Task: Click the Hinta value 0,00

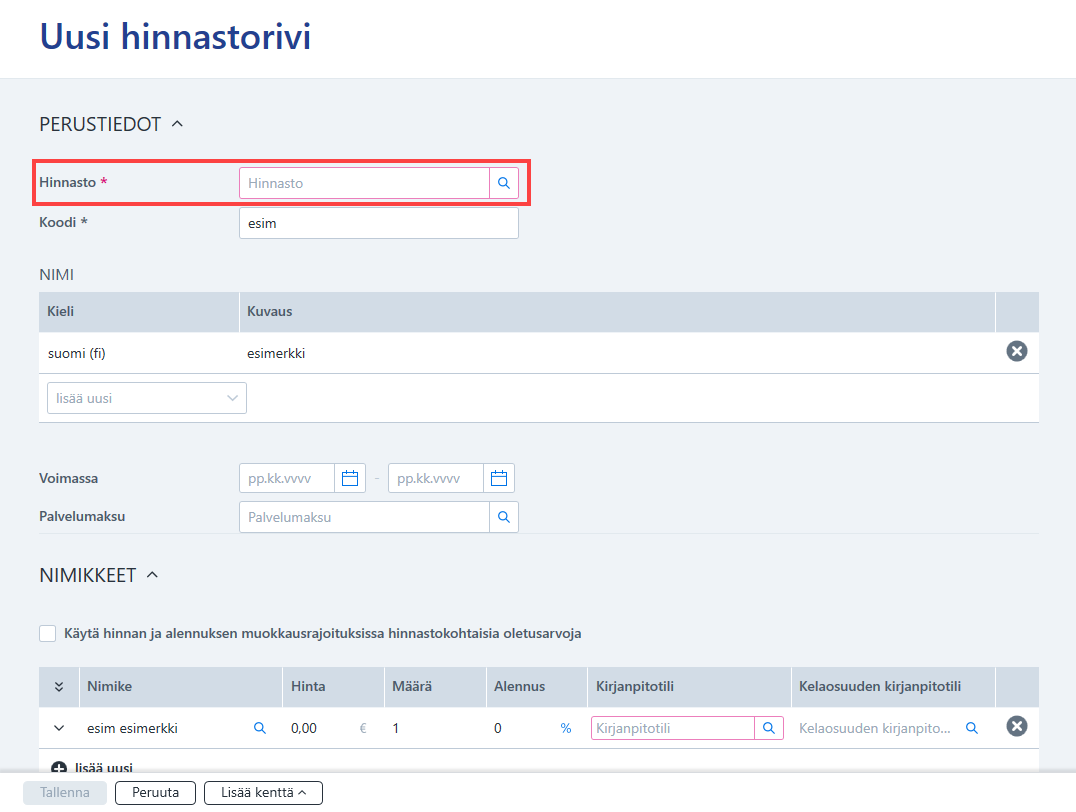Action: (x=304, y=728)
